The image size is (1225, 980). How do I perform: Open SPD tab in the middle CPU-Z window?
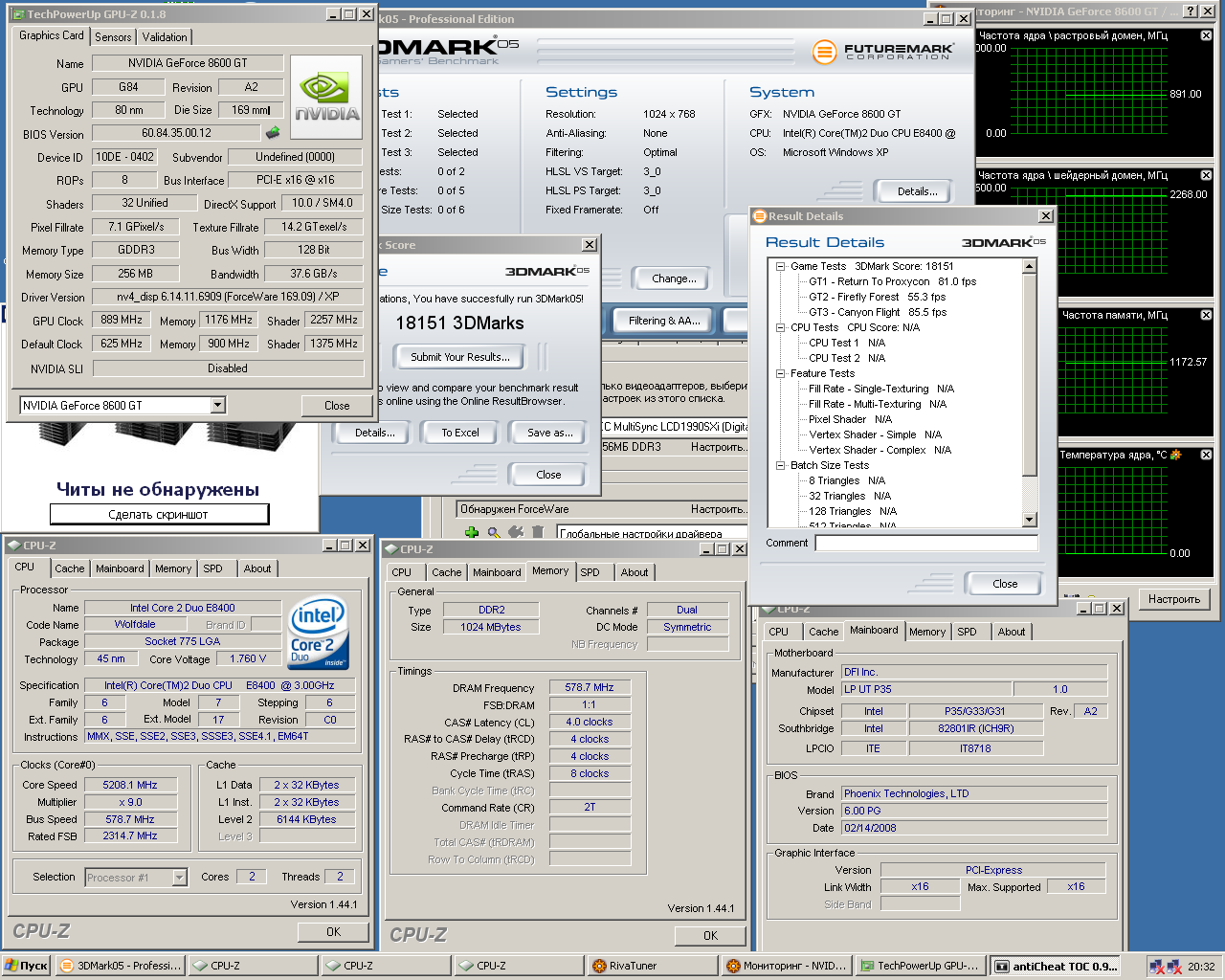point(590,572)
